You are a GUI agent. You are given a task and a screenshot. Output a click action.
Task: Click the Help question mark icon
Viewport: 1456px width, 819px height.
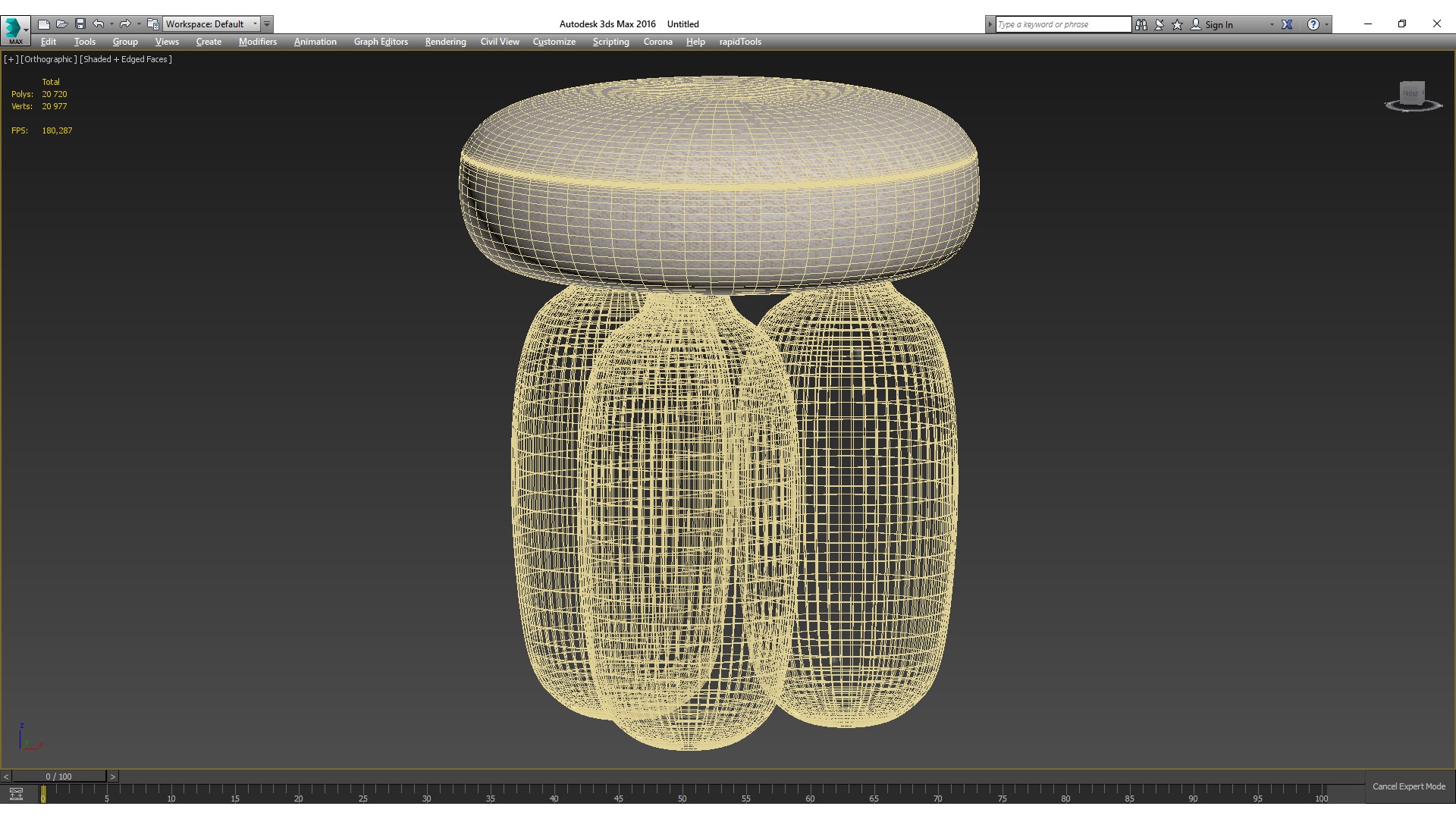click(1313, 24)
